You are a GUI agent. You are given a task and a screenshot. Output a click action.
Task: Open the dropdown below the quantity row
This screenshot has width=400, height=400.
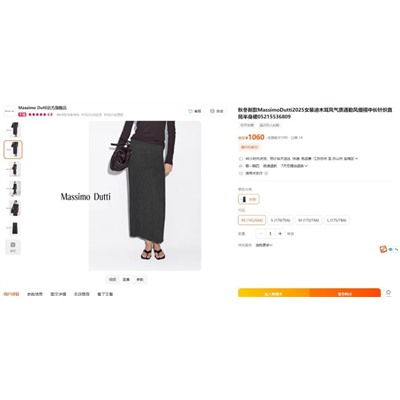[x=264, y=245]
